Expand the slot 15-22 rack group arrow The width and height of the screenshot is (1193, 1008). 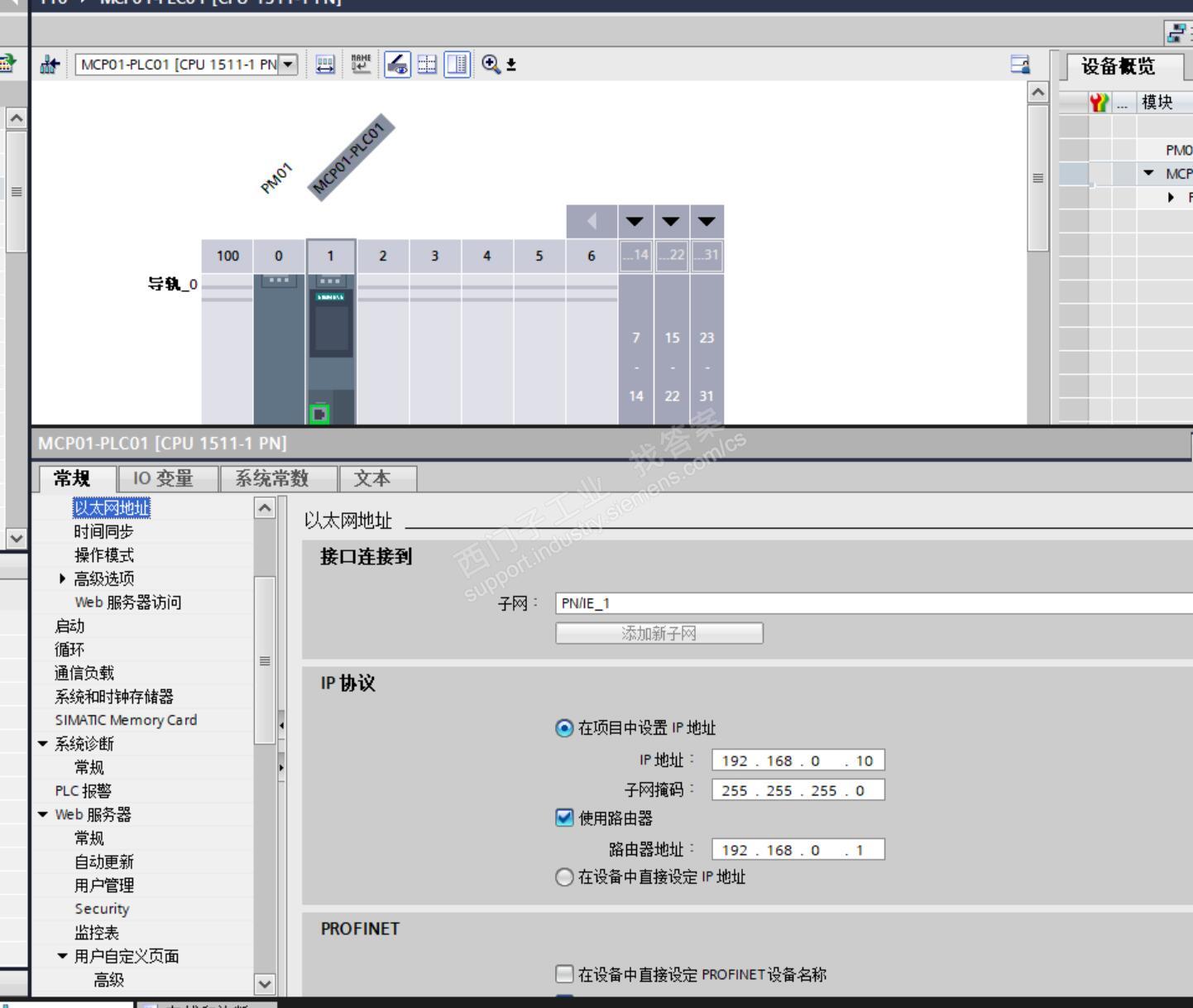point(671,222)
